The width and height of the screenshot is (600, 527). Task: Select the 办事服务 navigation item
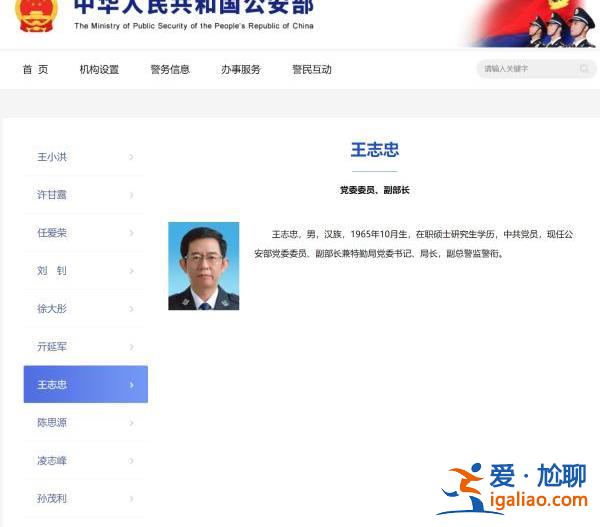241,70
